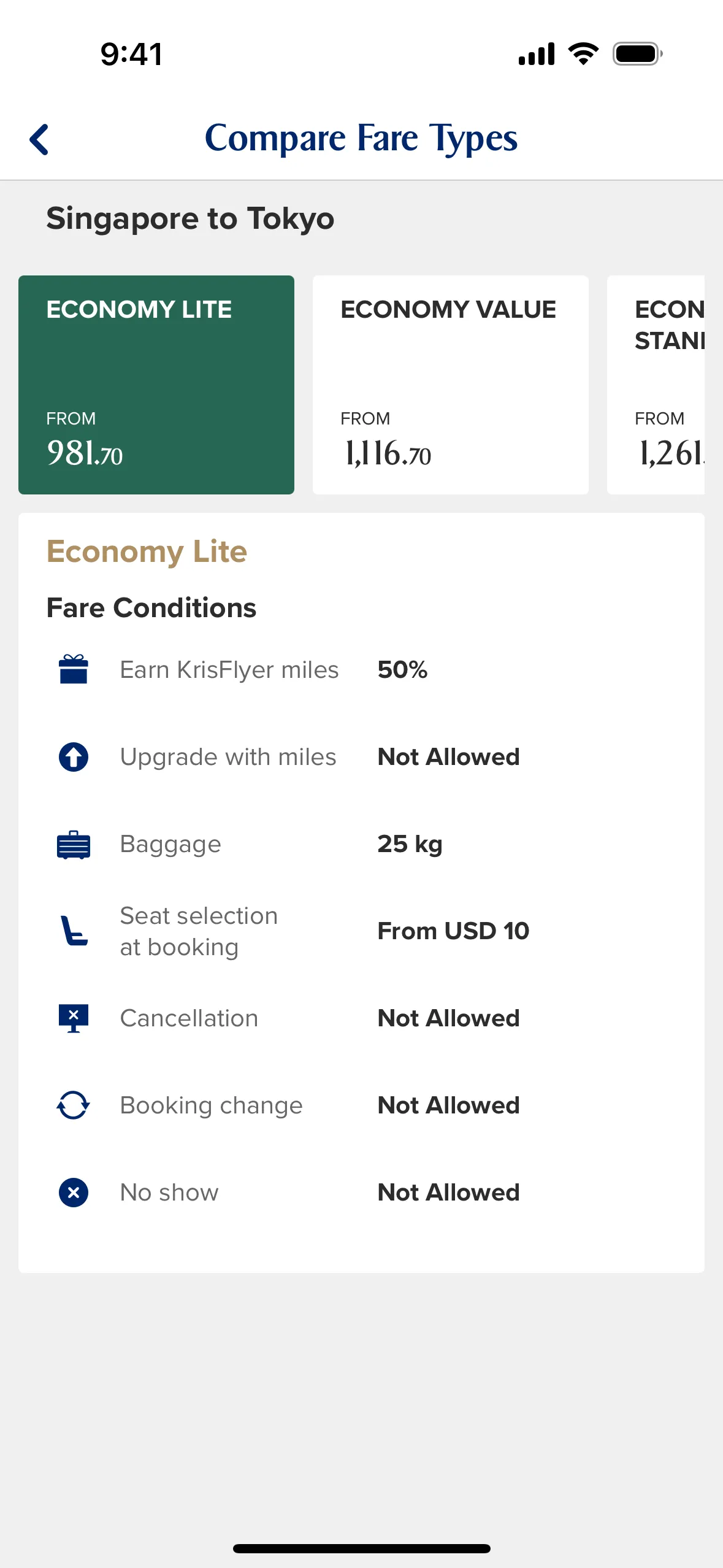Tap the Booking change condition label
The height and width of the screenshot is (1568, 723).
point(211,1105)
